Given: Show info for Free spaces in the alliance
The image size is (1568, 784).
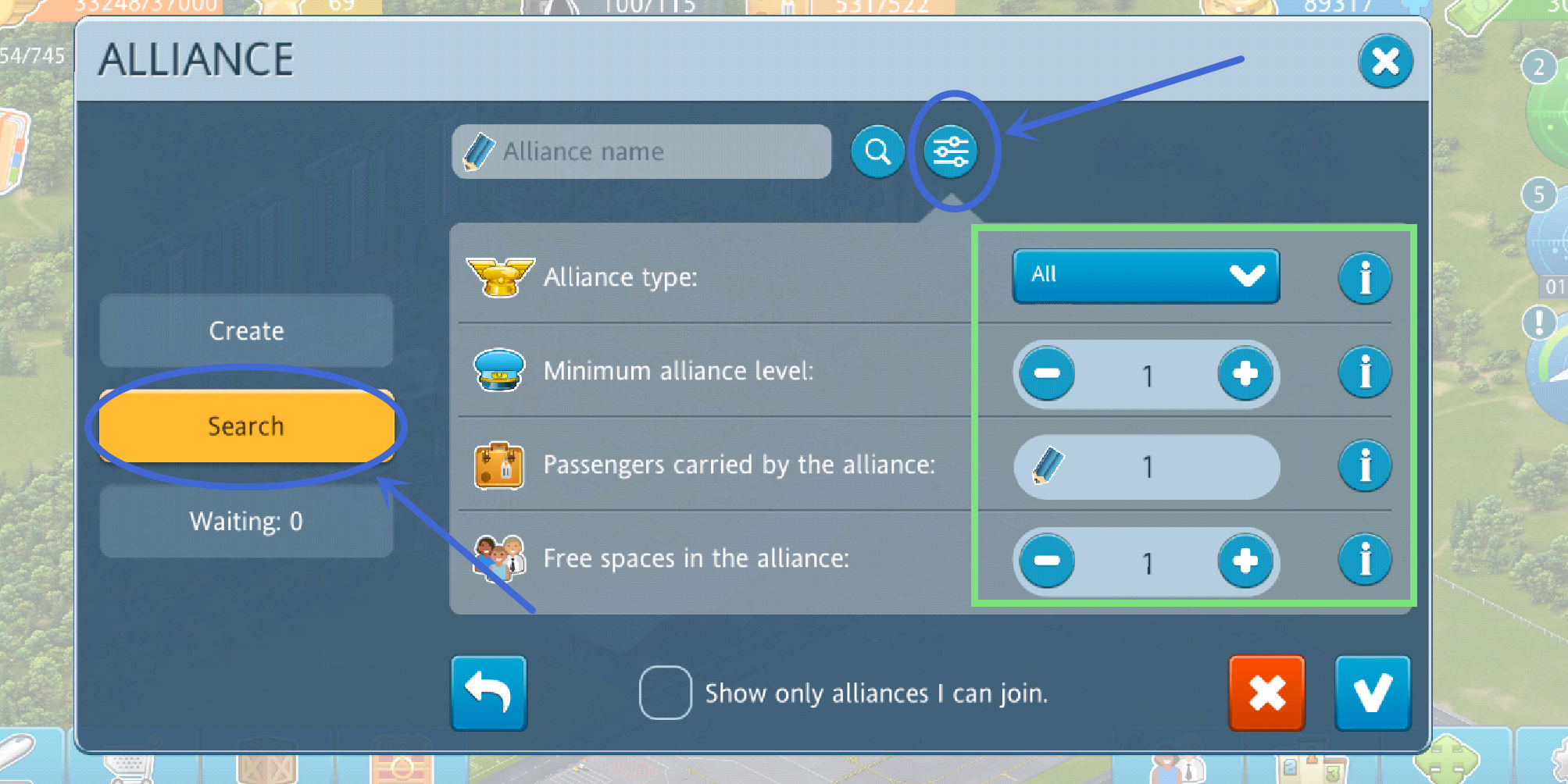Looking at the screenshot, I should click(x=1365, y=559).
